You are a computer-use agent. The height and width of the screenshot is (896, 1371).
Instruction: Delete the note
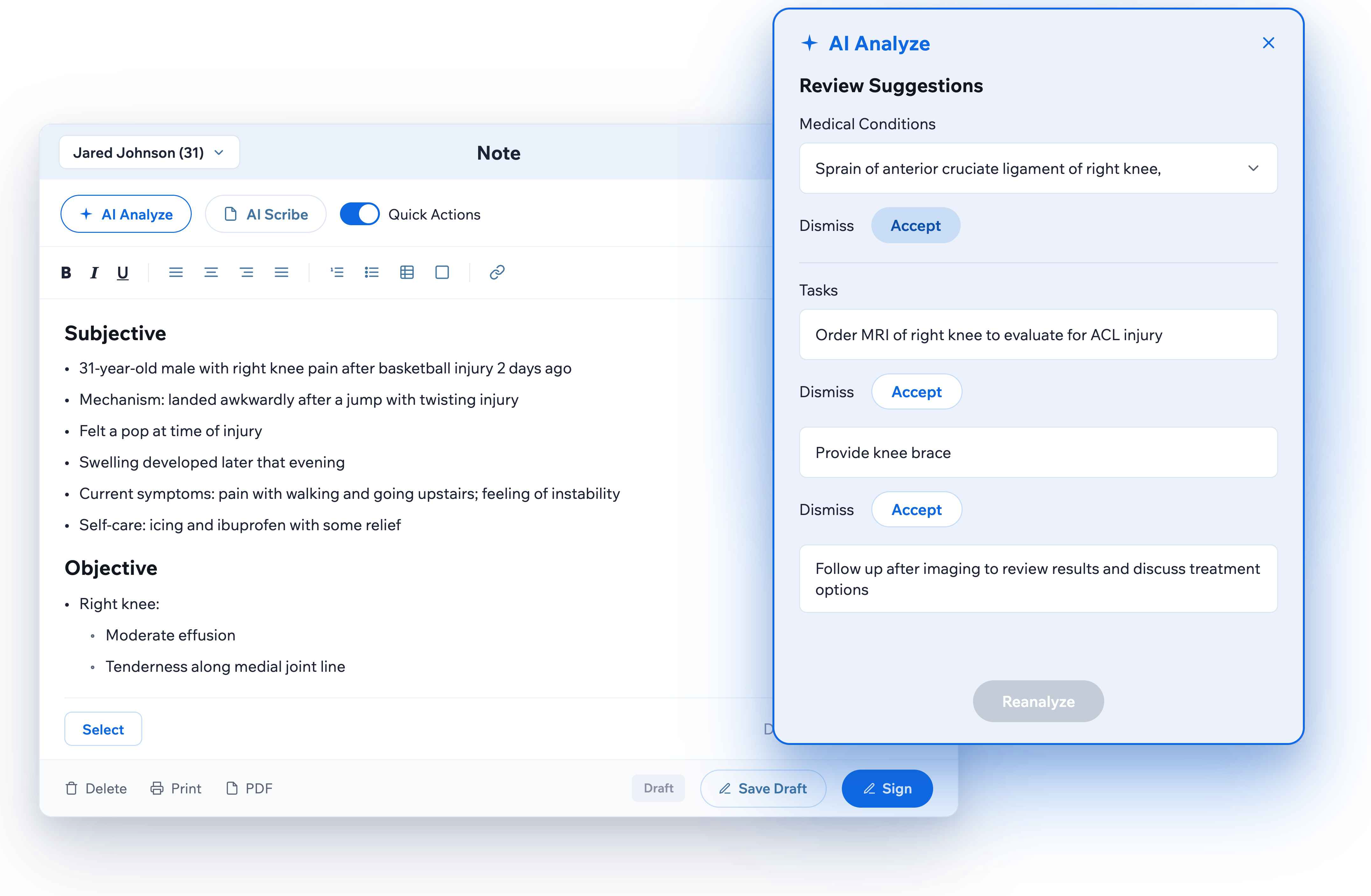96,788
